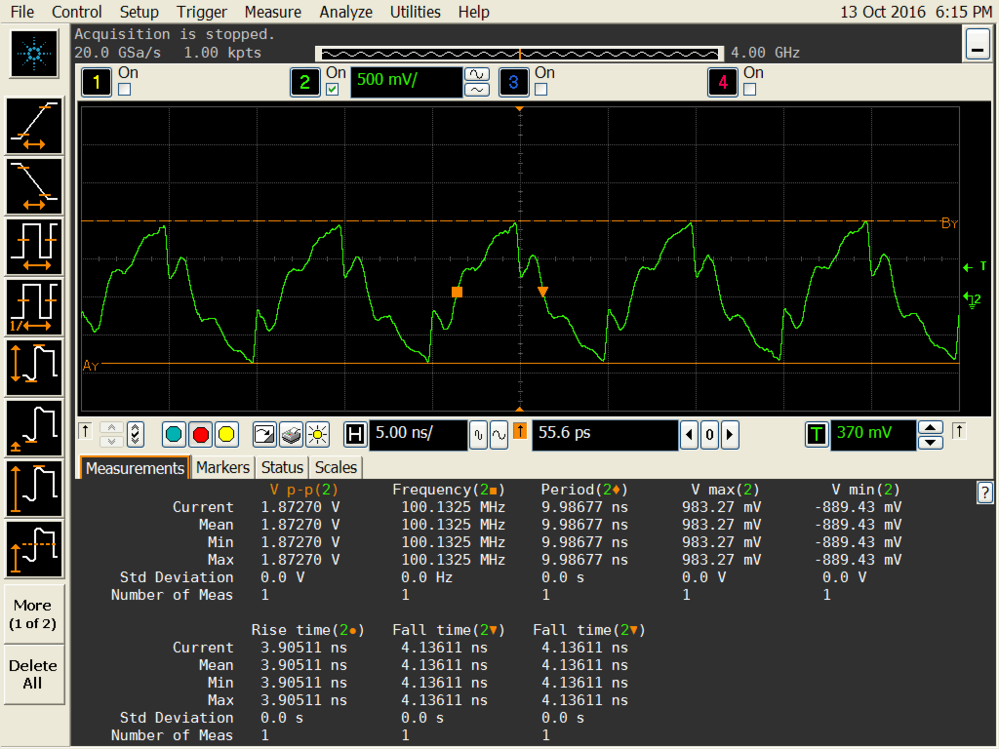Click the double-chevron expand button left of Run
This screenshot has height=749, width=999.
(134, 434)
